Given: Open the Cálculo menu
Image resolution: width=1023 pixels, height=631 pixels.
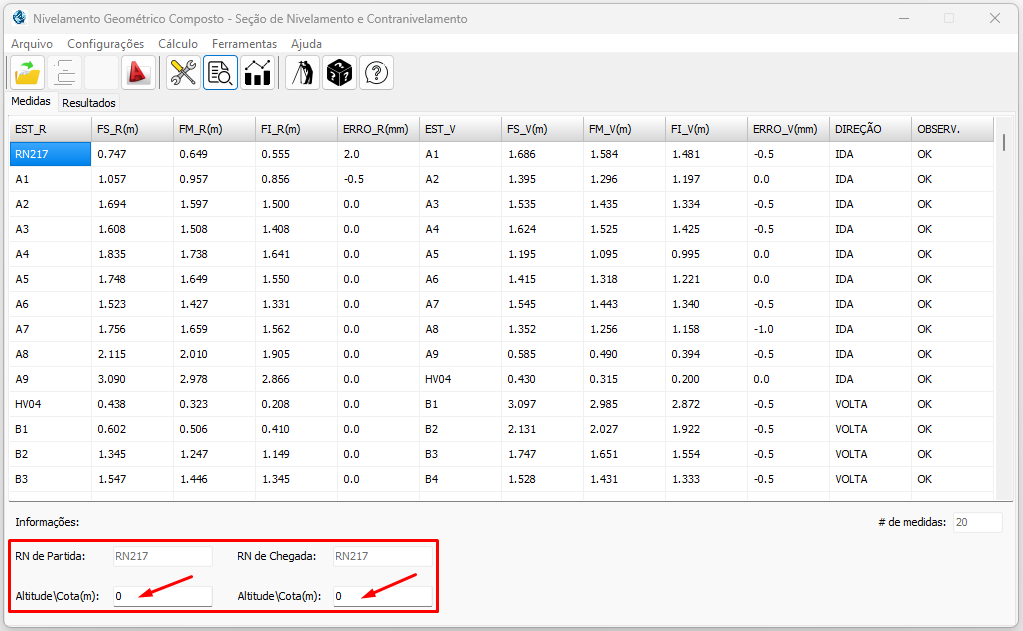Looking at the screenshot, I should coord(178,44).
